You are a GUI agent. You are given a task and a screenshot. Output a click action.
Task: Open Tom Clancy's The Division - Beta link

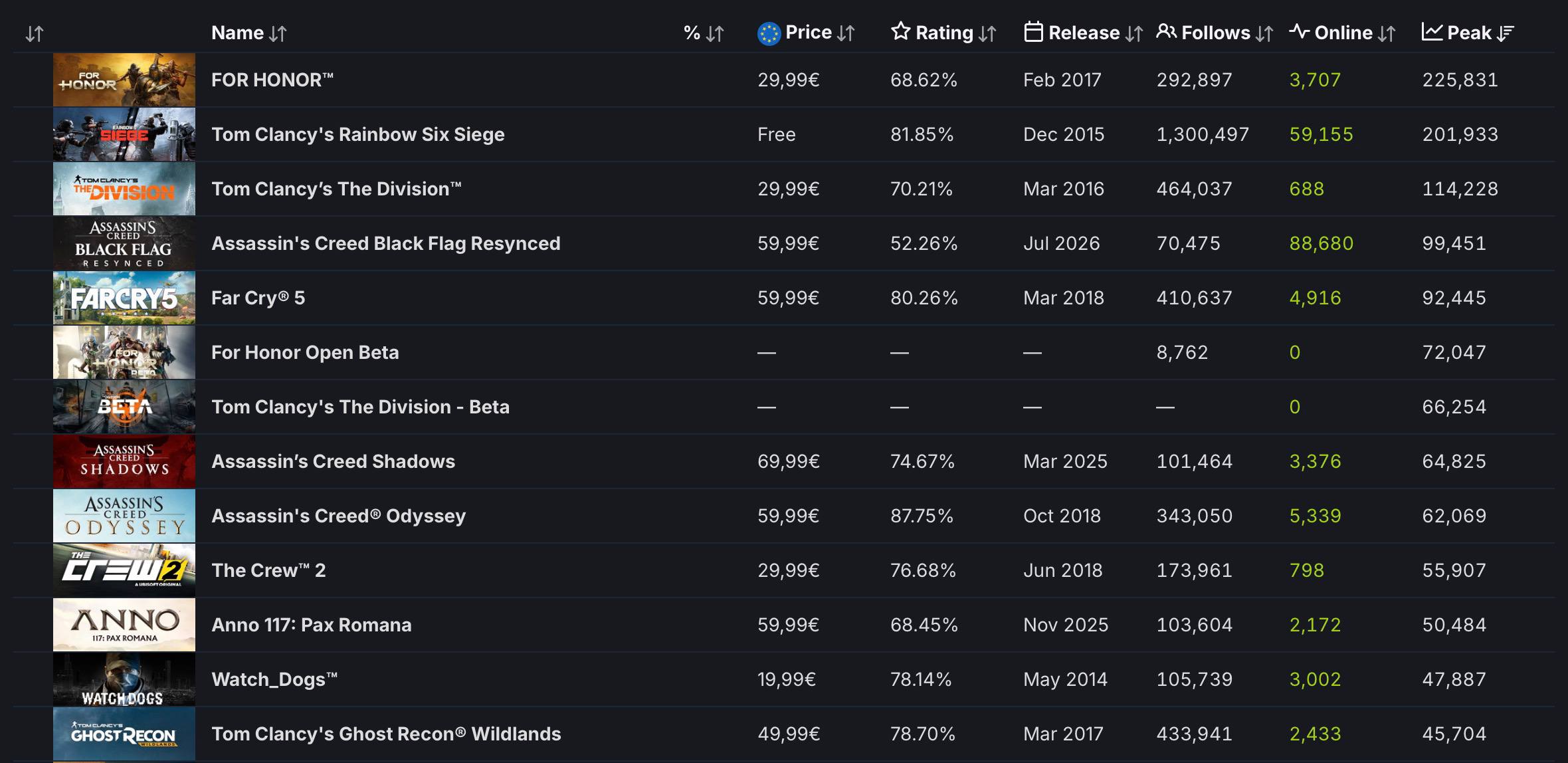(361, 407)
